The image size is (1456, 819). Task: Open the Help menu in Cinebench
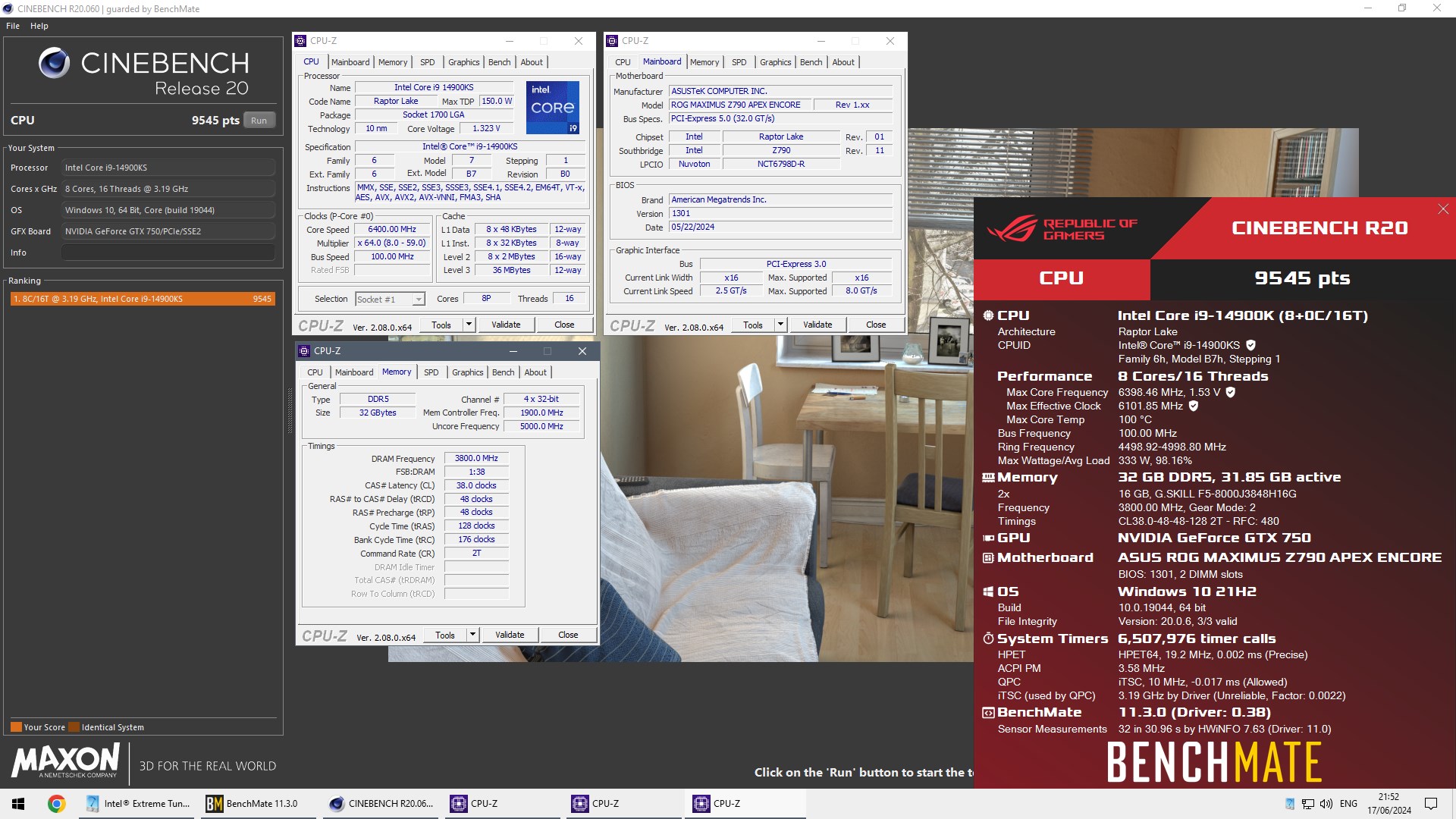[x=39, y=26]
